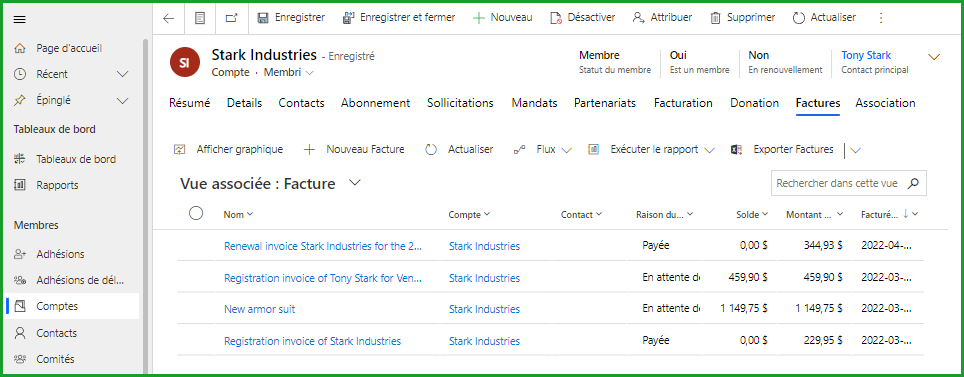Screen dimensions: 964x377
Task: Expand Récent in sidebar
Action: pyautogui.click(x=123, y=74)
